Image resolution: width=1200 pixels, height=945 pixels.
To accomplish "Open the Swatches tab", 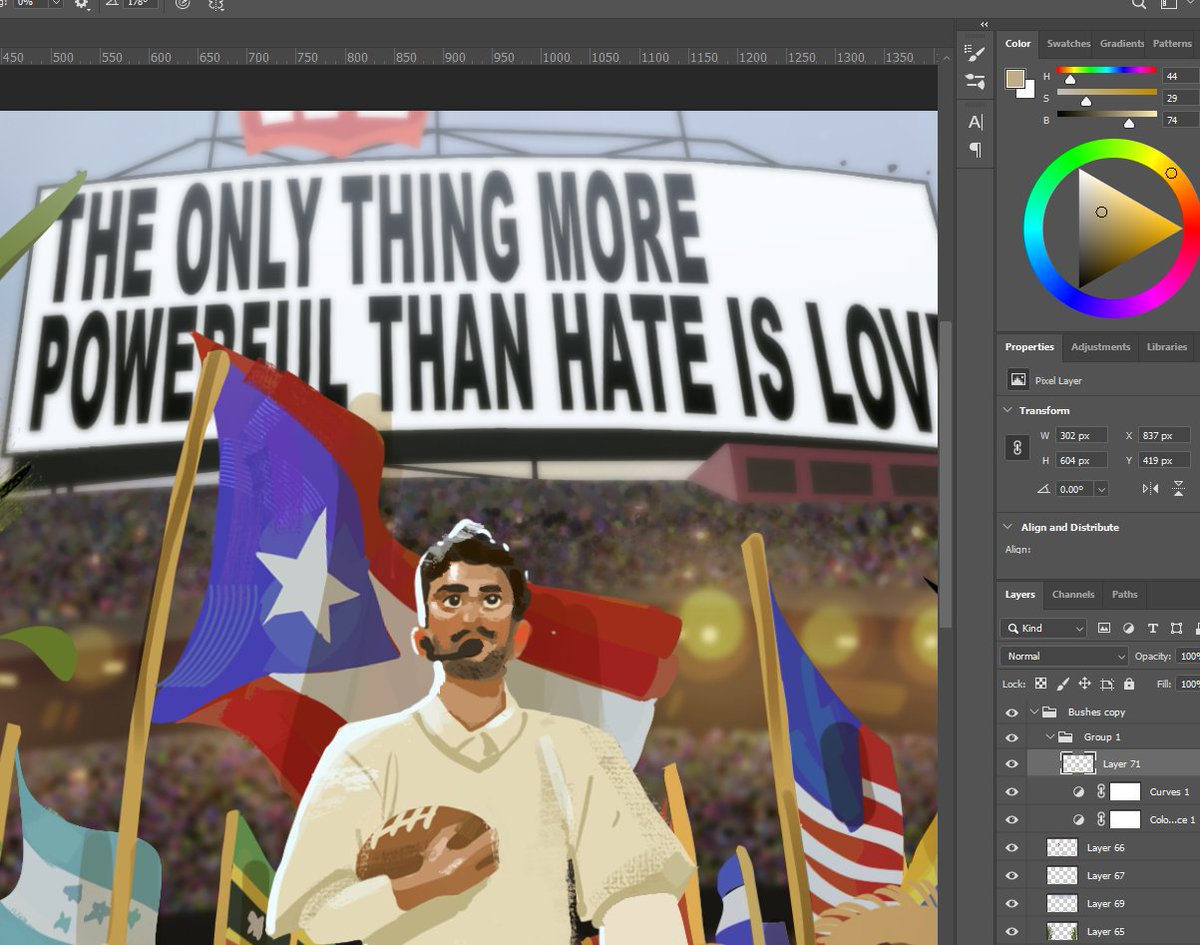I will point(1068,43).
